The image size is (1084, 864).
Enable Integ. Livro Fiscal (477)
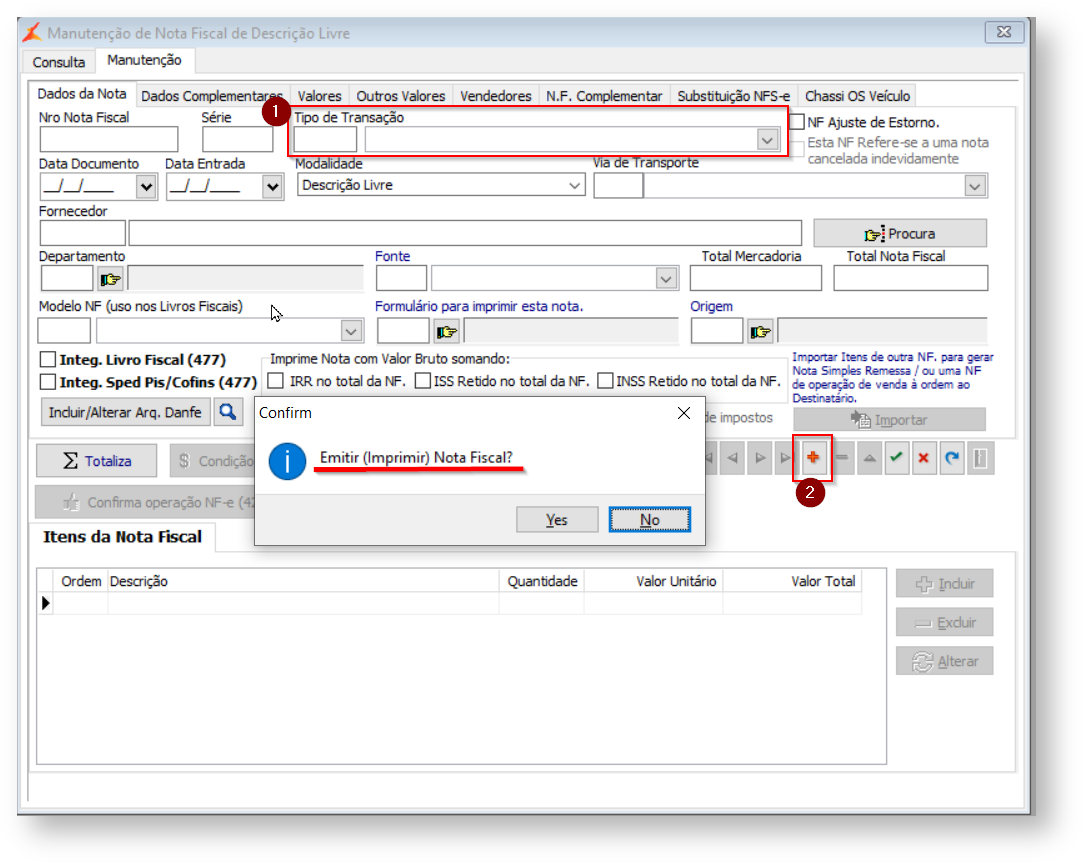pyautogui.click(x=48, y=359)
